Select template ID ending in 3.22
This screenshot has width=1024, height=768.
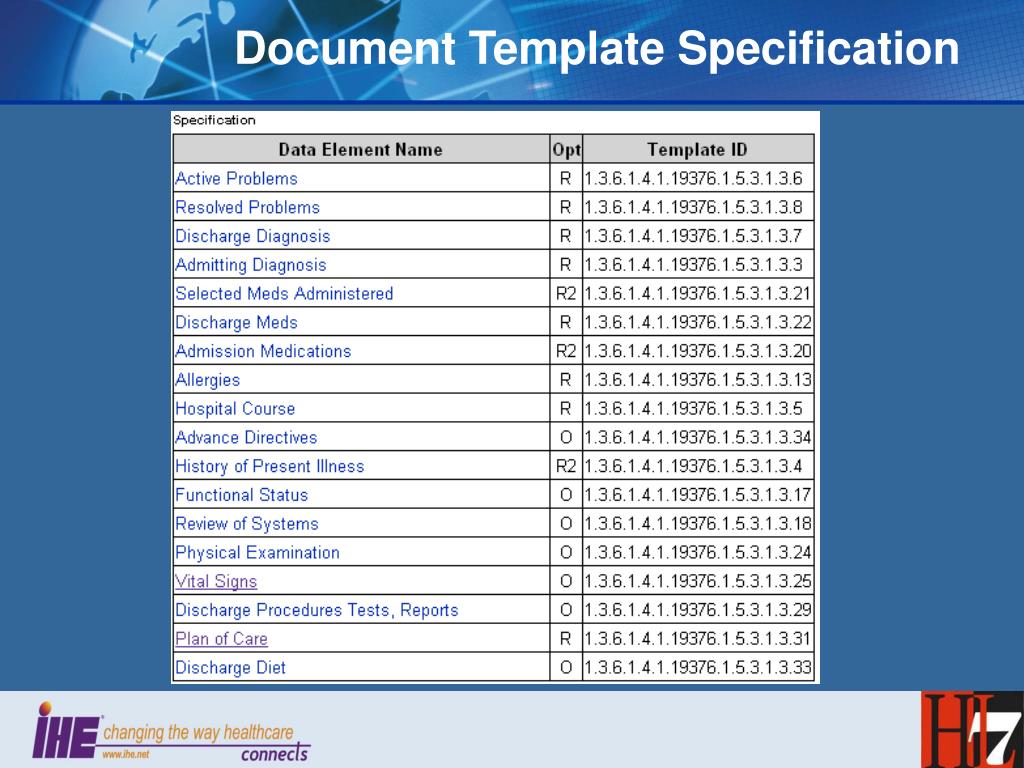697,322
